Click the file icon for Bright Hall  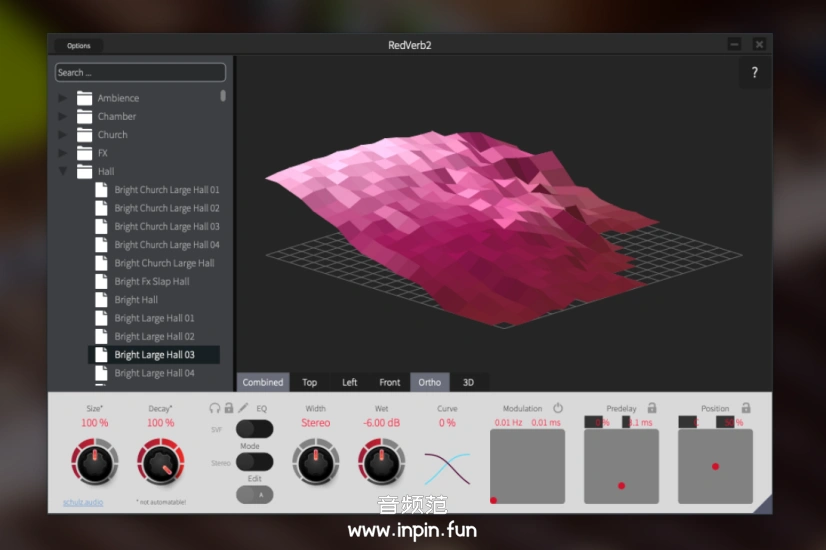click(101, 300)
